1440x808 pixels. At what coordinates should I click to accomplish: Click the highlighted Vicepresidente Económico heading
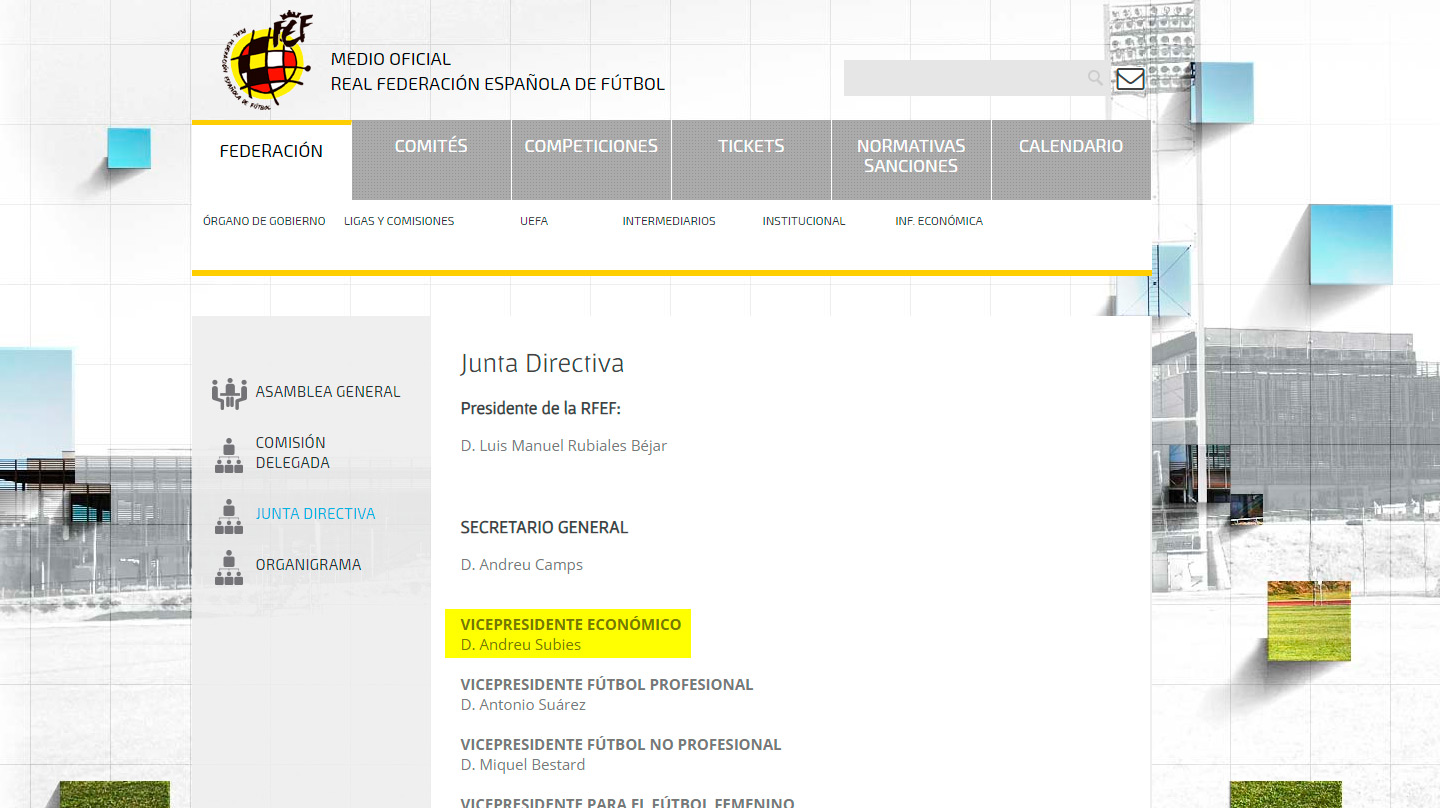[x=571, y=624]
